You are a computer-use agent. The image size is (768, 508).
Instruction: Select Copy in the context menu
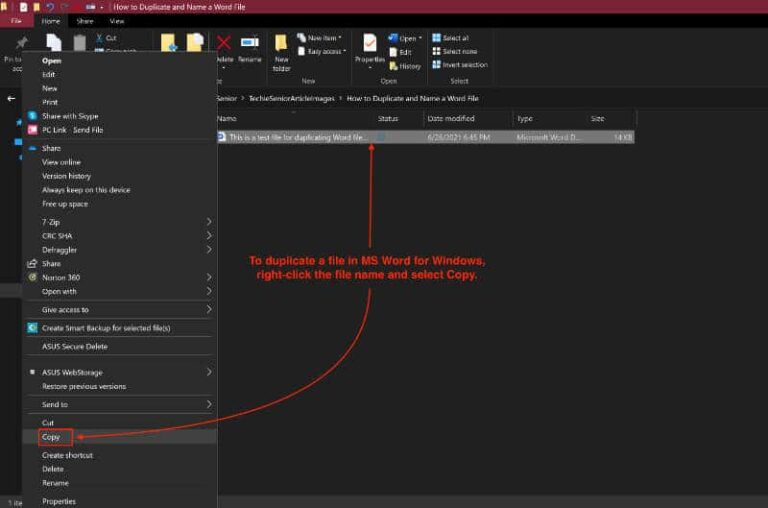coord(51,437)
